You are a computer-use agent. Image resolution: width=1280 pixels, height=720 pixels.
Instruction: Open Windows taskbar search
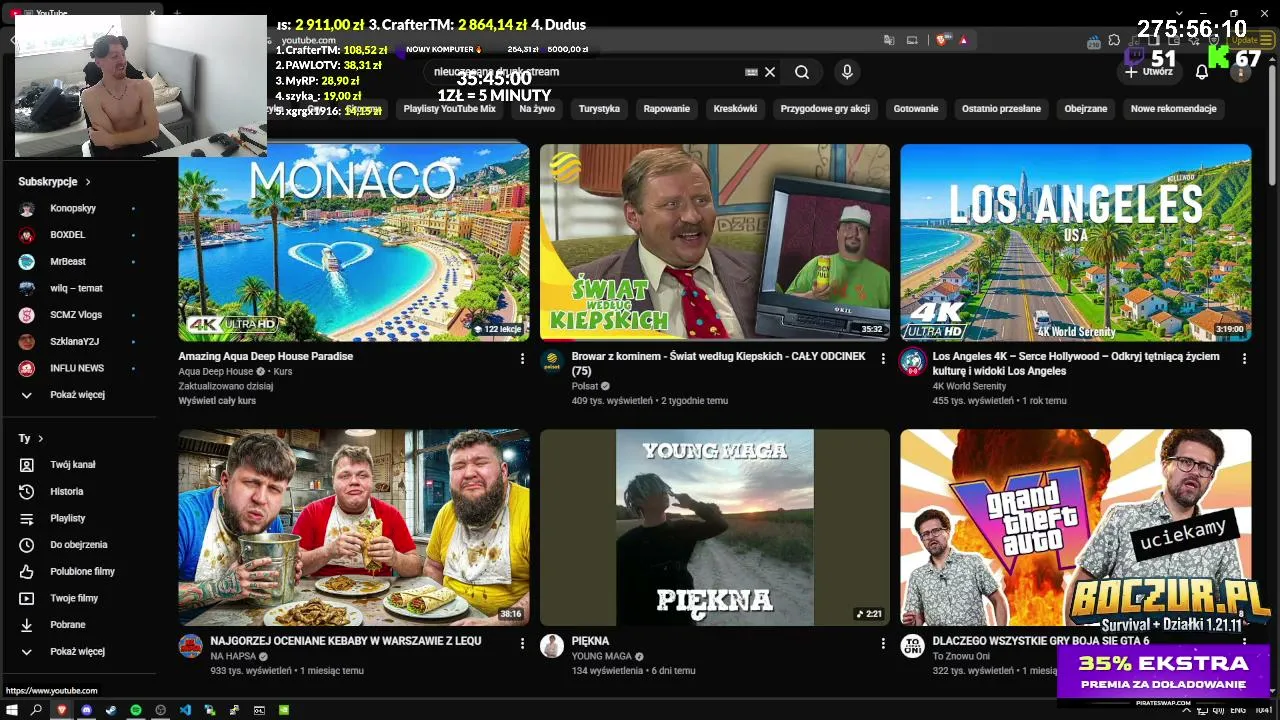(x=37, y=710)
